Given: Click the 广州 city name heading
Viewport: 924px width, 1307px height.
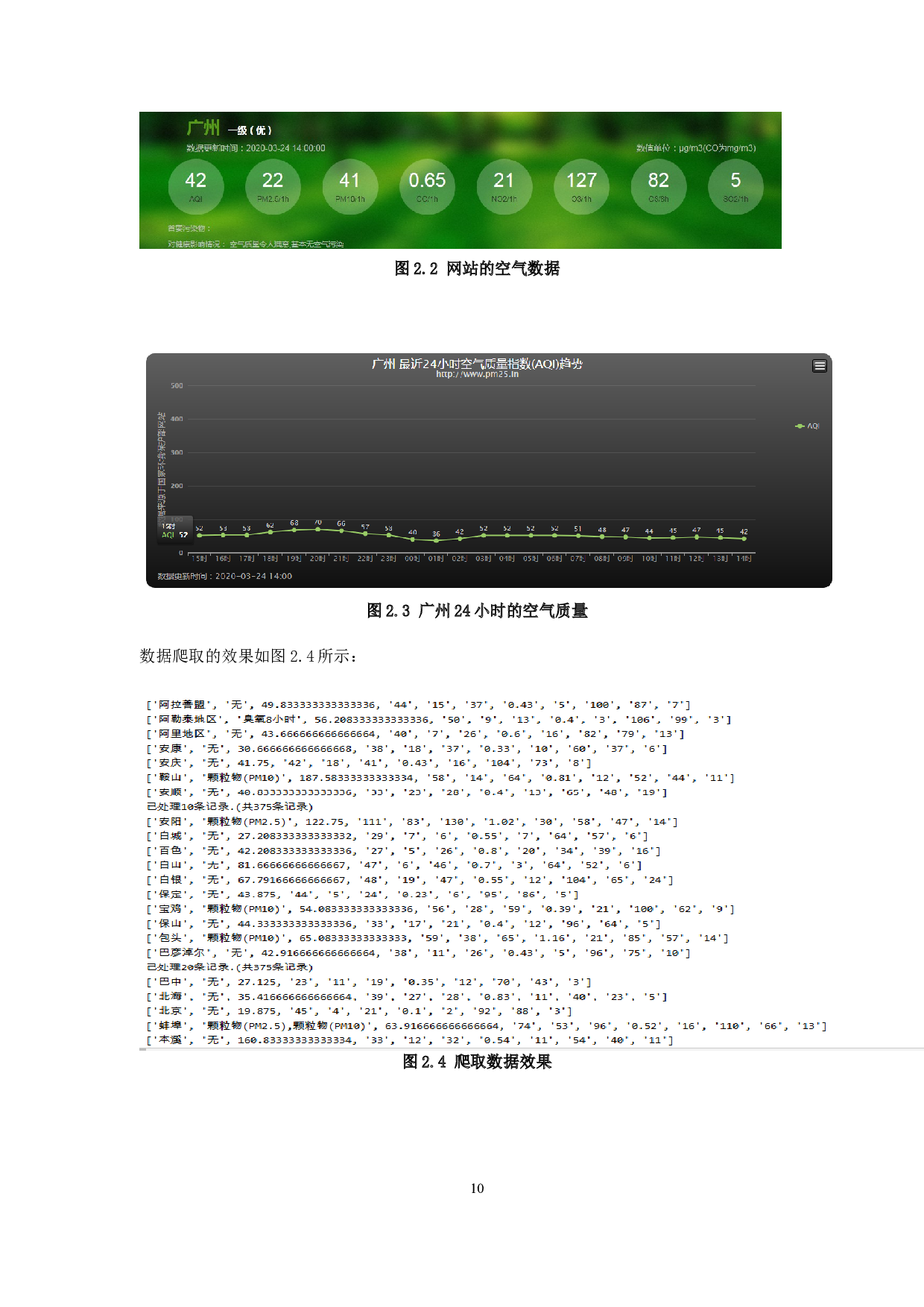Looking at the screenshot, I should tap(203, 128).
